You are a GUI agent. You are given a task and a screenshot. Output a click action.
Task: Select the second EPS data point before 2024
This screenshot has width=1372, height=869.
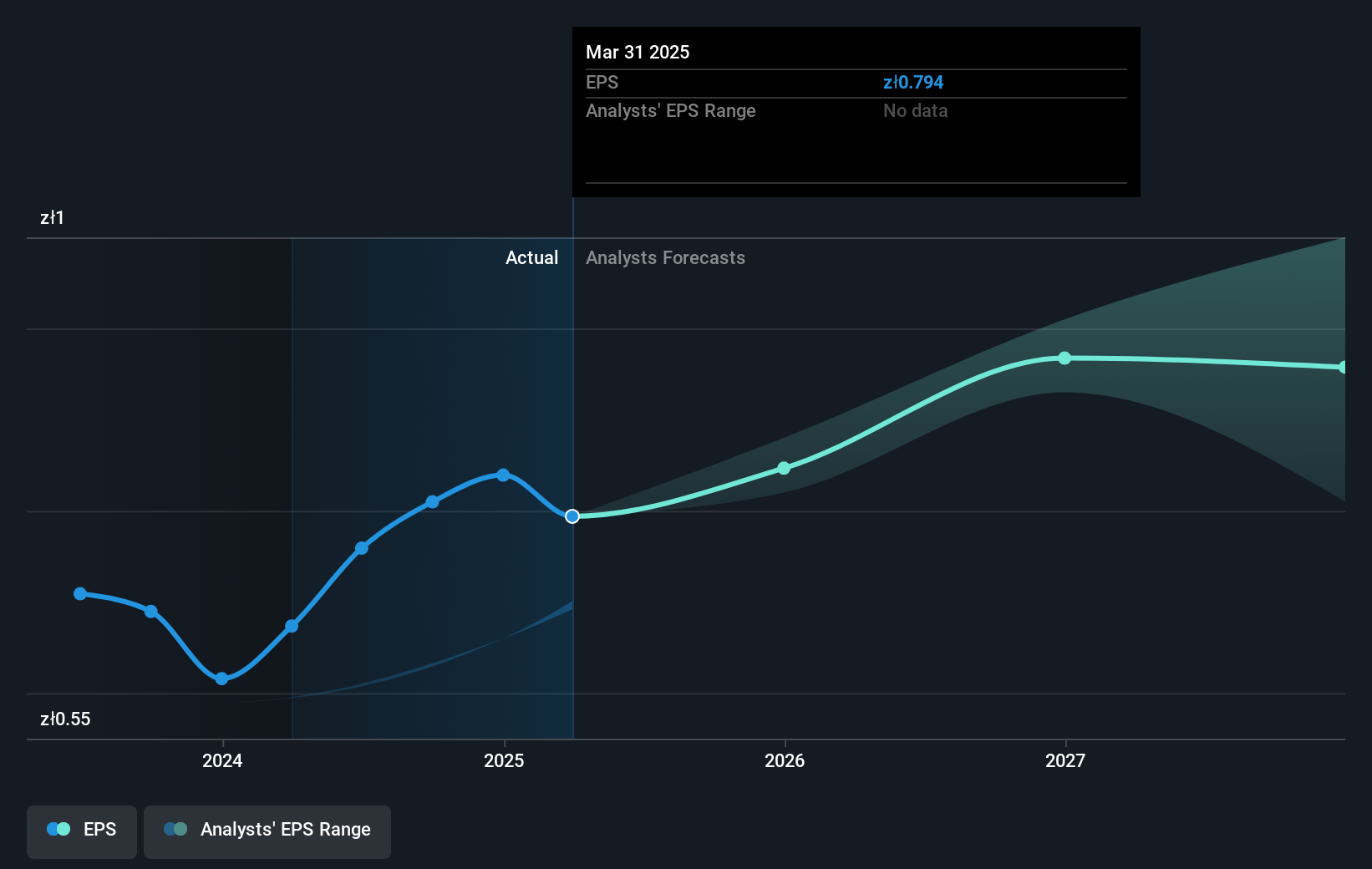[x=150, y=612]
